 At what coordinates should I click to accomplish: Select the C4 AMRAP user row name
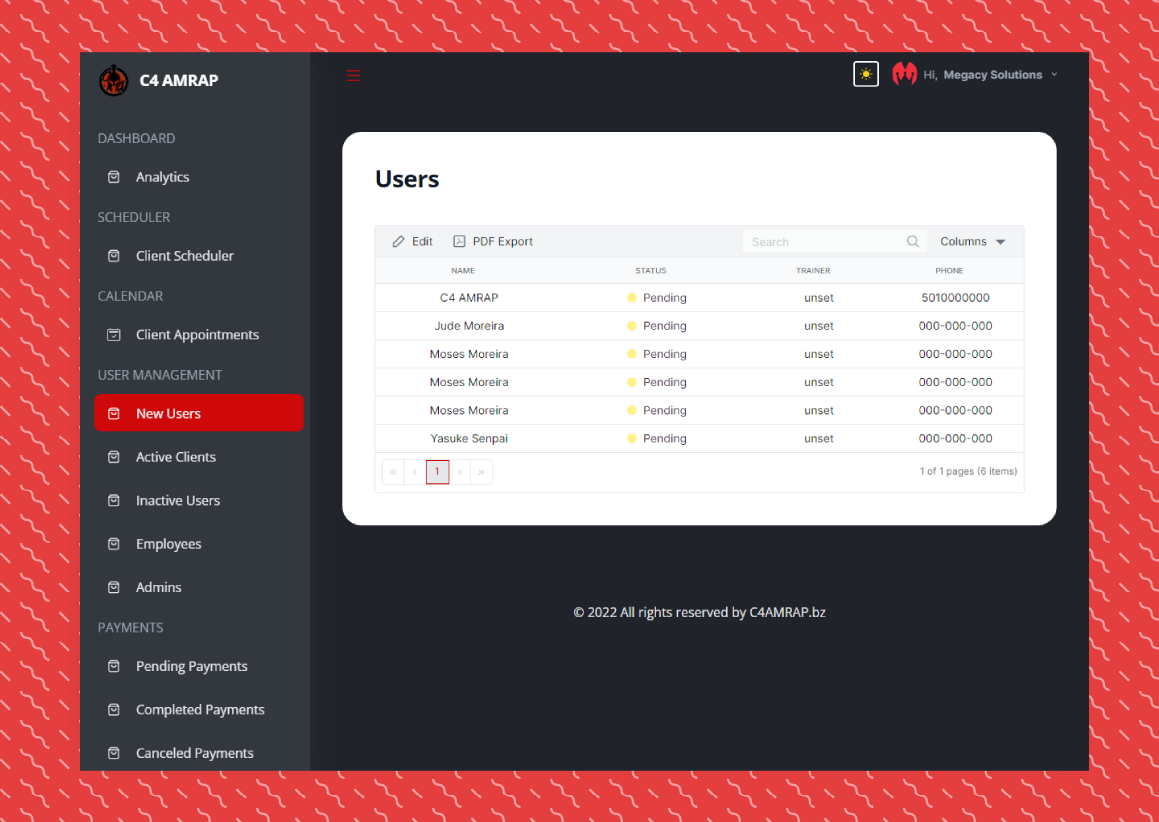(469, 298)
